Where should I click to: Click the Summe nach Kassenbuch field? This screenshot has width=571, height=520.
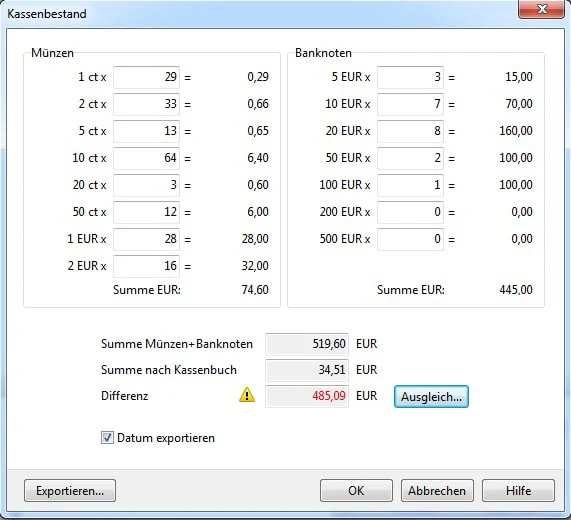(x=307, y=370)
